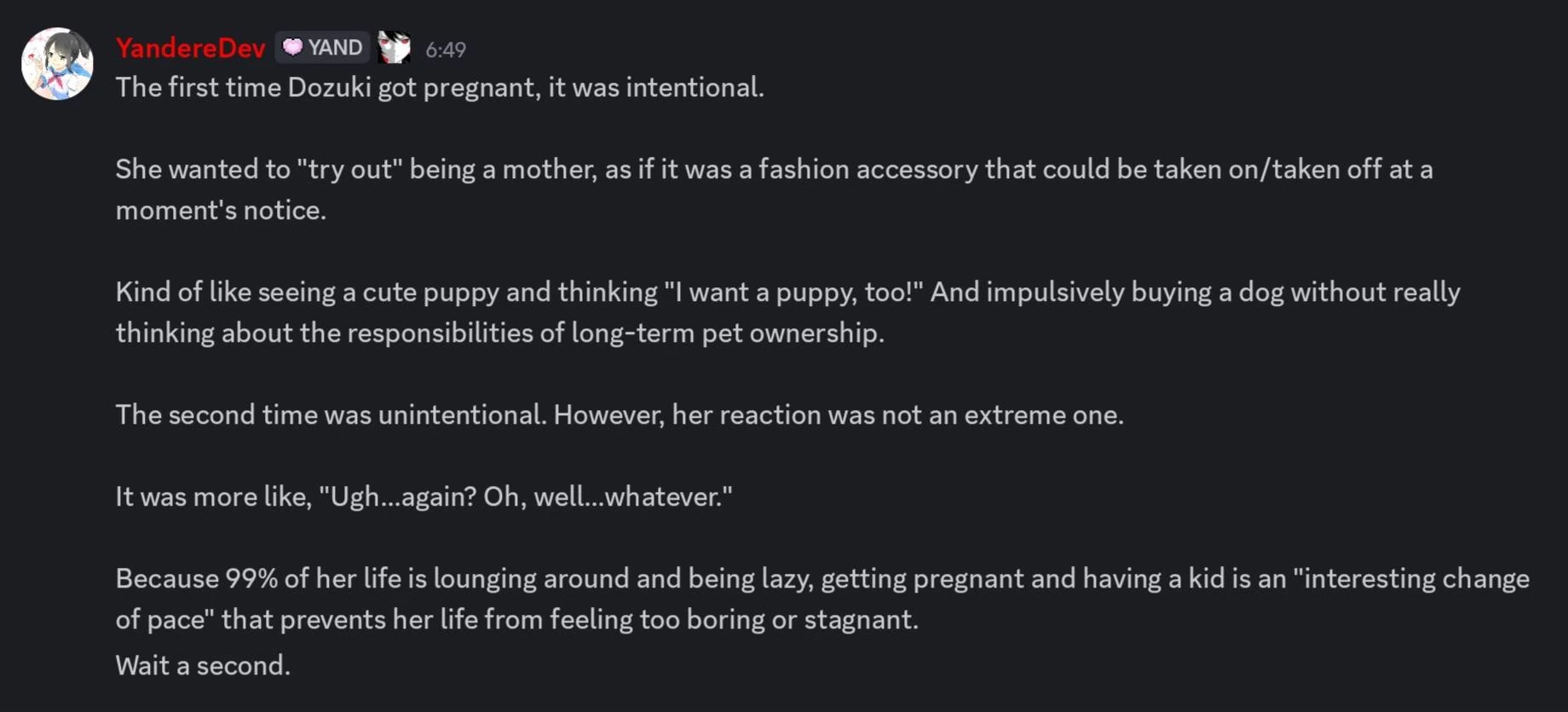Click the red-eyed face role icon
The image size is (1568, 712).
(394, 48)
